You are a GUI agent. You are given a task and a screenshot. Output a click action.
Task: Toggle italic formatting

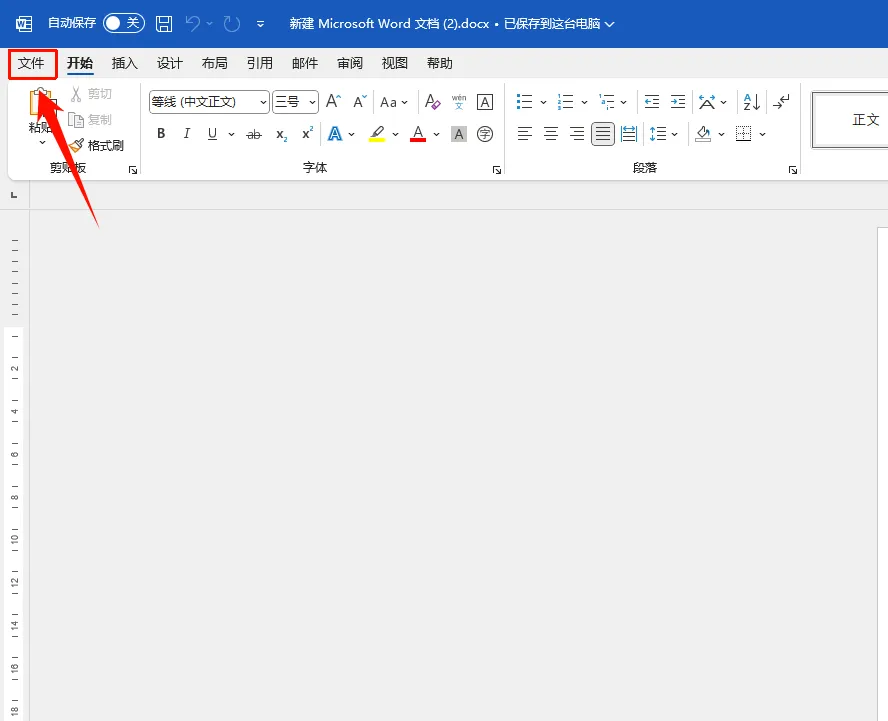point(187,134)
